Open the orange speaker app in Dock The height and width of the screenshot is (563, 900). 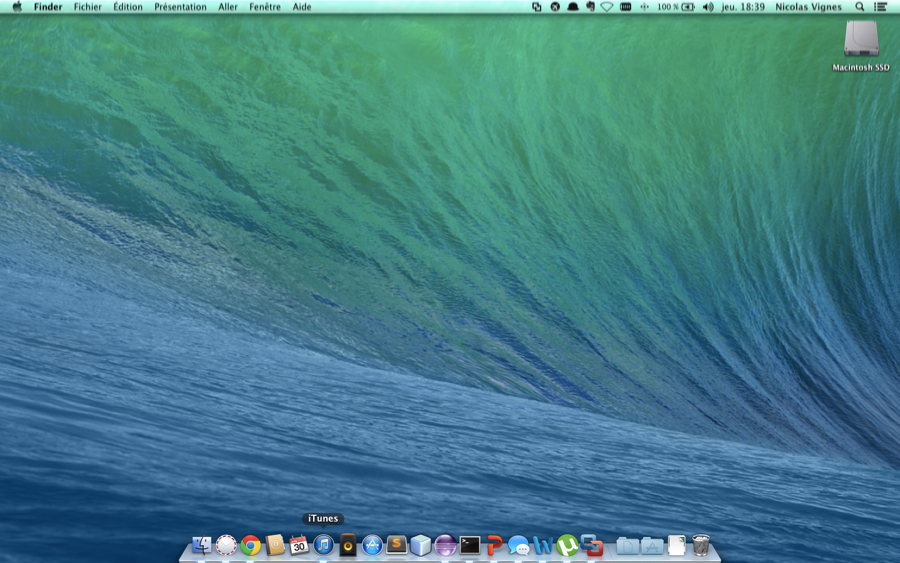click(x=348, y=545)
